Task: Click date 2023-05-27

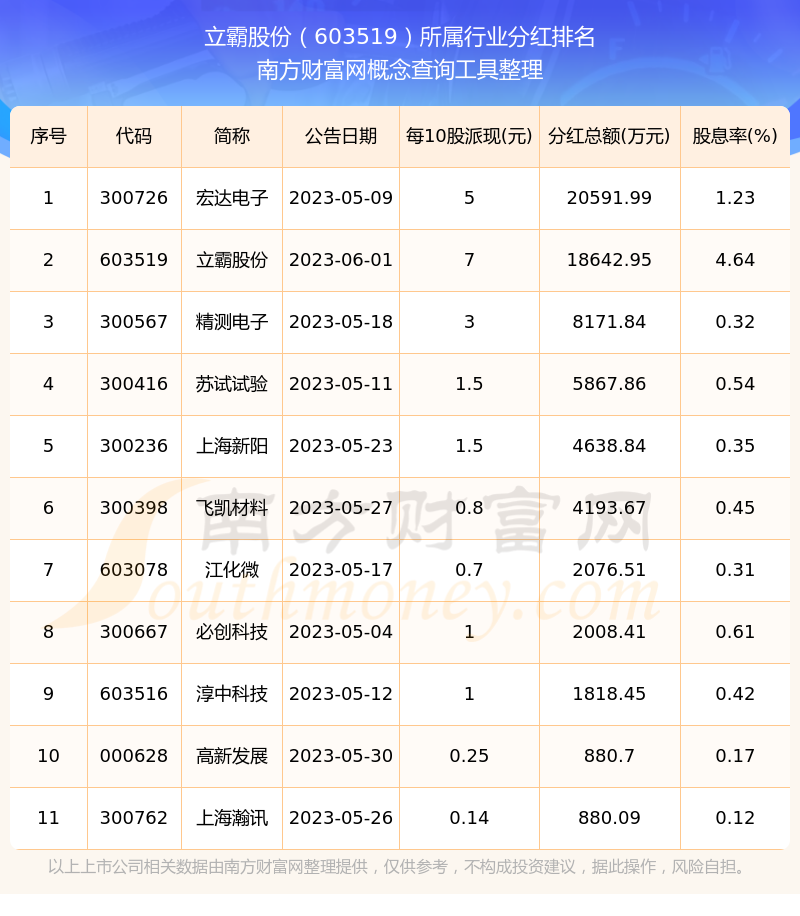Action: pyautogui.click(x=341, y=508)
